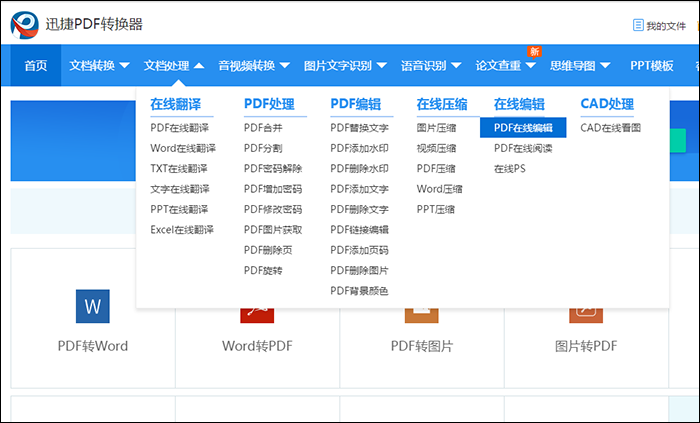Collapse the 文档处理 menu arrow
700x423 pixels.
click(199, 66)
